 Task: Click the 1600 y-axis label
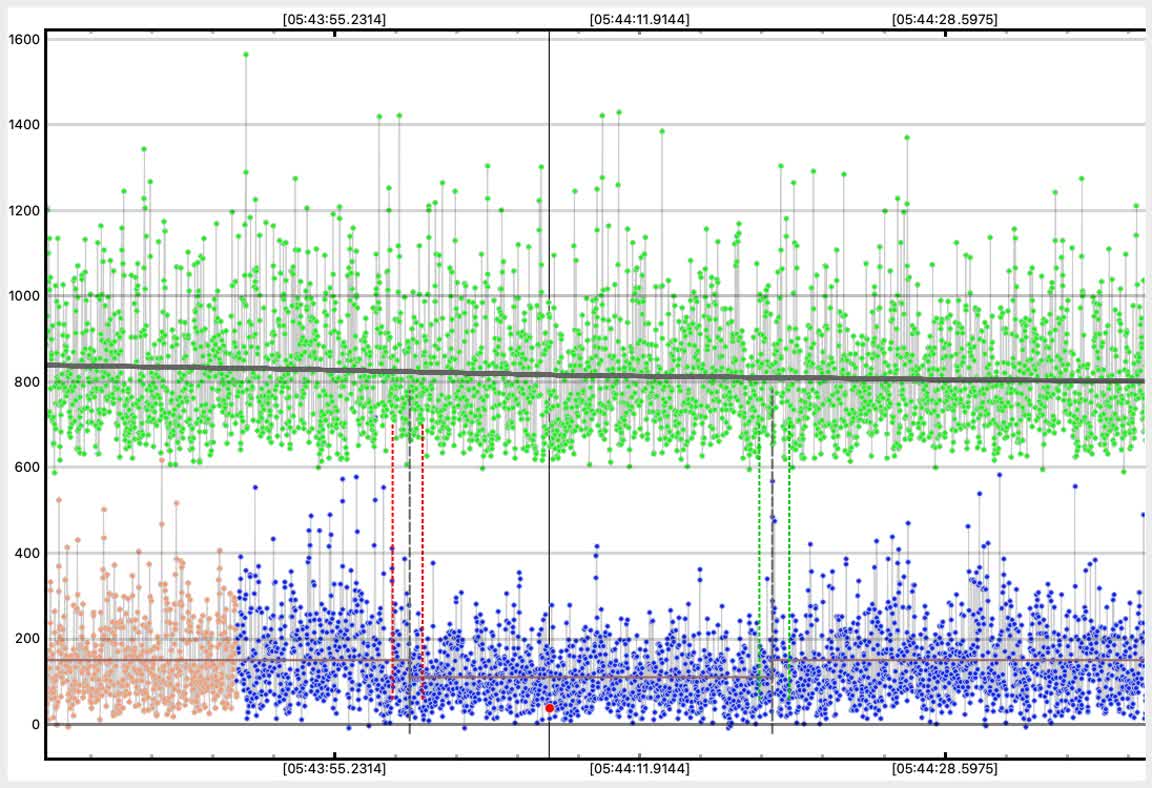click(23, 39)
